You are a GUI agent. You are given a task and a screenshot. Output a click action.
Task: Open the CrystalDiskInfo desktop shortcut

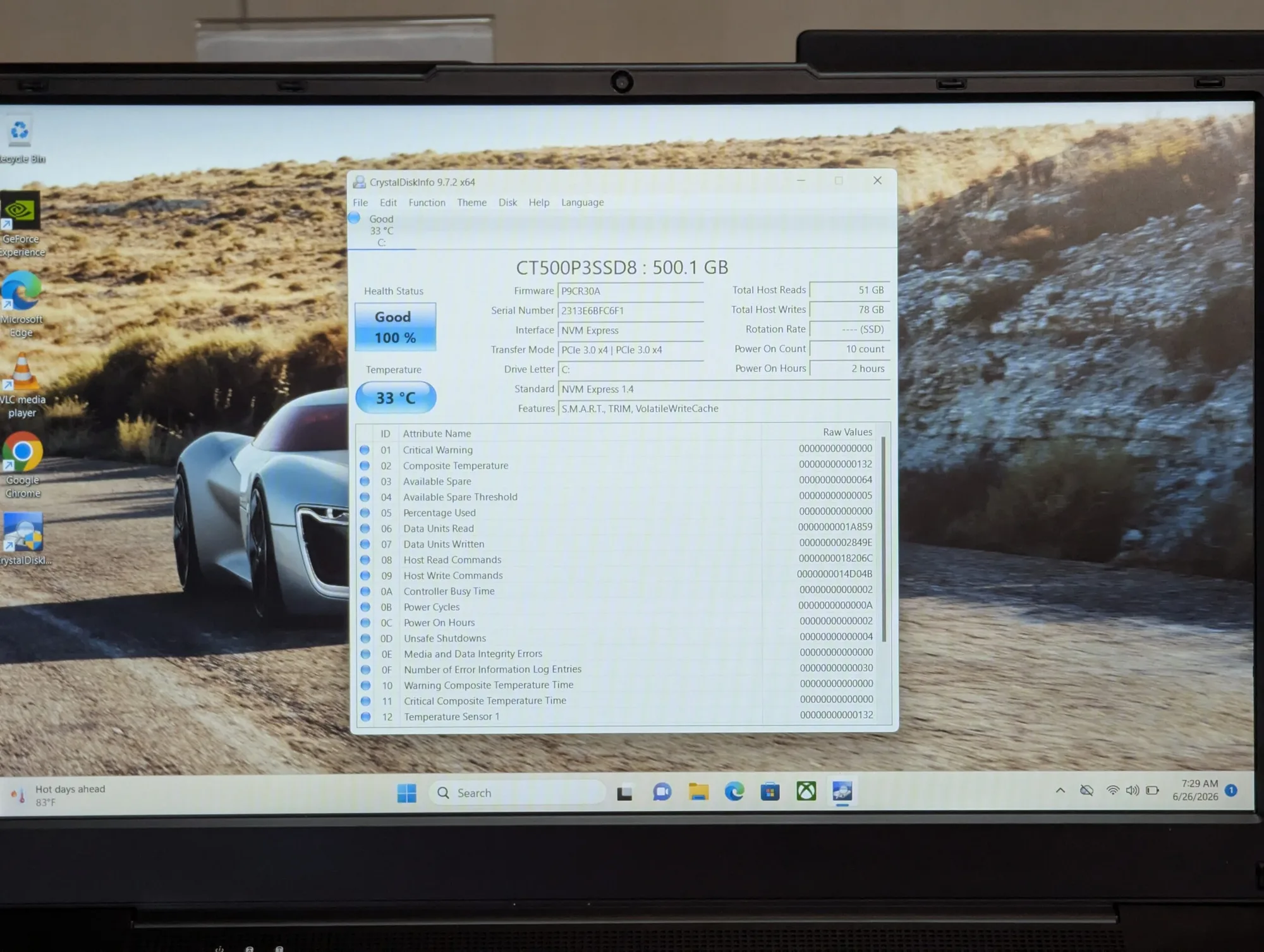pos(24,539)
